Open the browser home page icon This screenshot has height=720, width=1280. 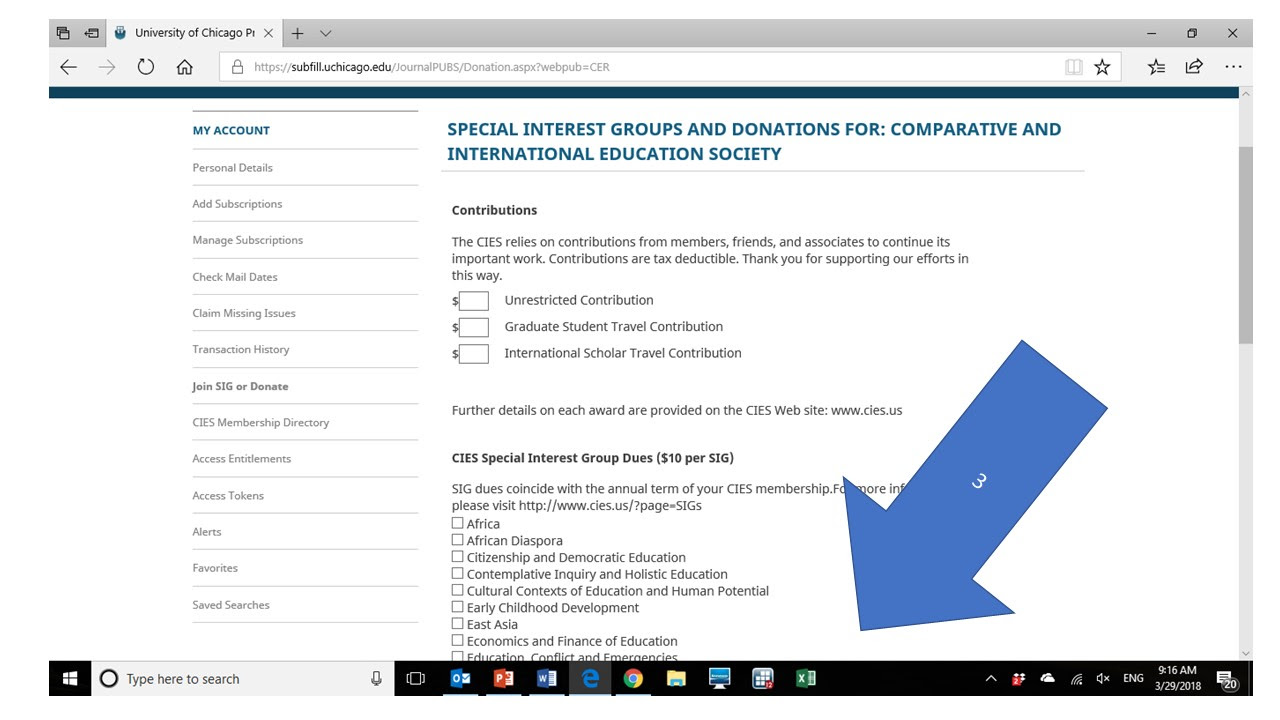(184, 67)
